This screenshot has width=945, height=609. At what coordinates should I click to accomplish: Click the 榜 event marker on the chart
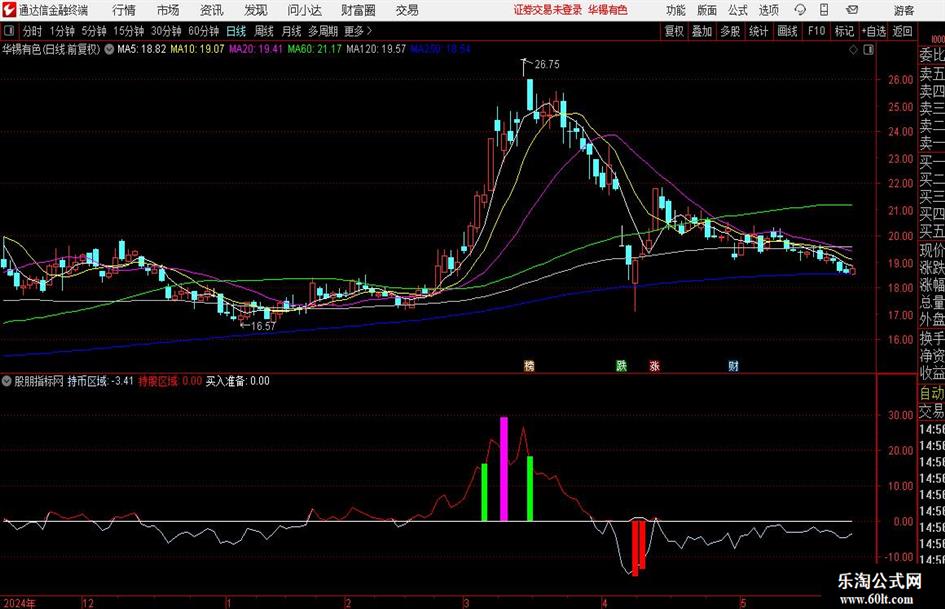[x=529, y=365]
